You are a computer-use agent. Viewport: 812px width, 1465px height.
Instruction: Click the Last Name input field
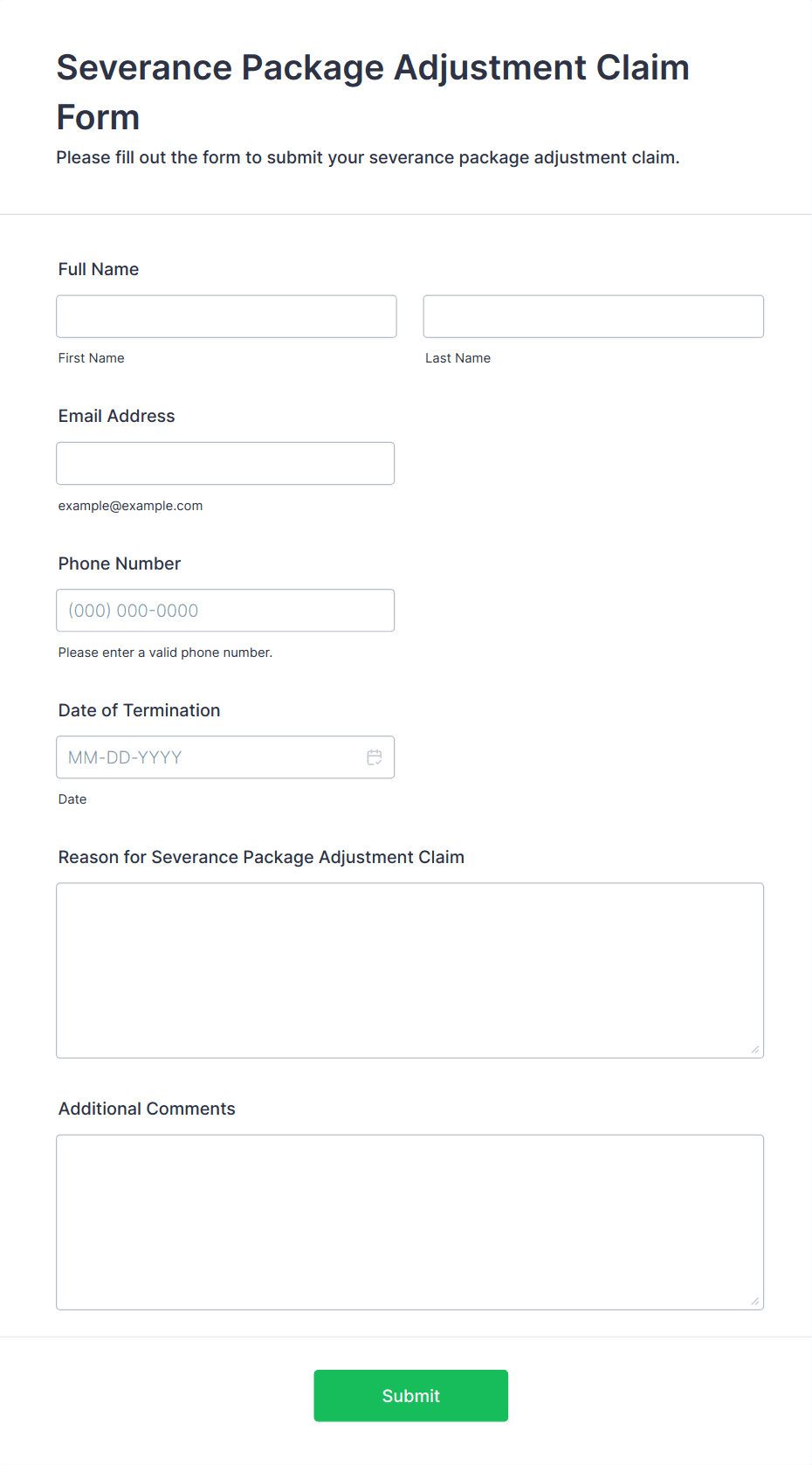(x=594, y=316)
